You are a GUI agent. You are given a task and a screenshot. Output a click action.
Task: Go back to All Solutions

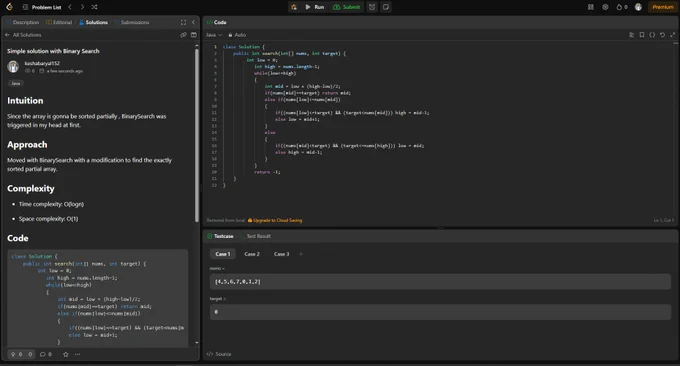point(23,35)
